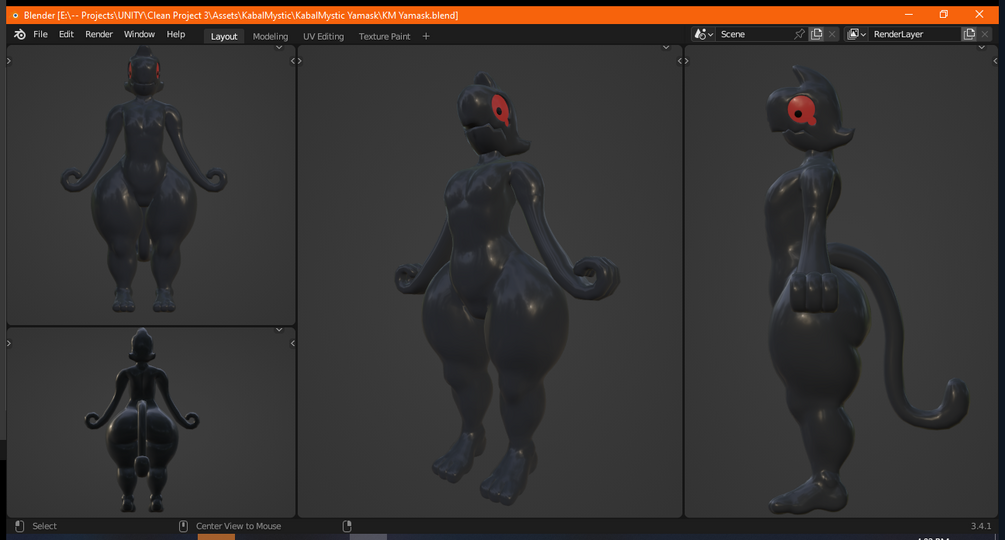Viewport: 1005px width, 540px height.
Task: Edit the RenderLayer name field
Action: point(915,35)
